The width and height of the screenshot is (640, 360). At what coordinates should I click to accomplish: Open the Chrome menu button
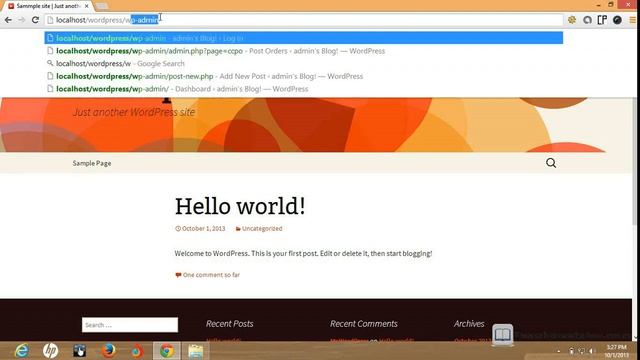632,20
